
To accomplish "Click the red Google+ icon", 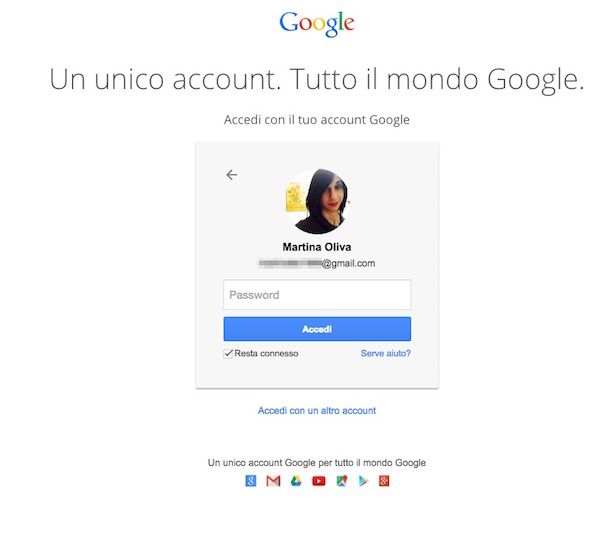I will tap(384, 481).
